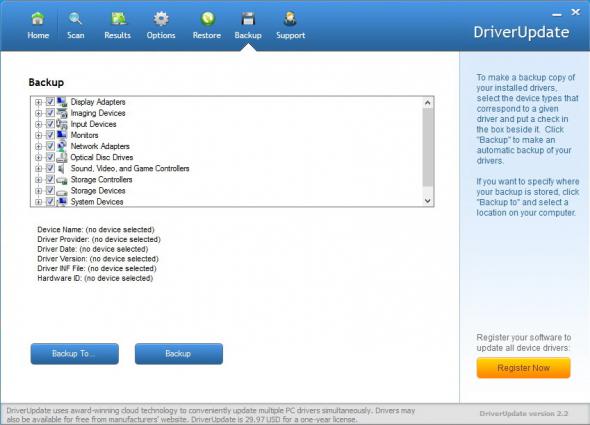The width and height of the screenshot is (590, 425).
Task: Open the Options tab label
Action: coord(161,35)
